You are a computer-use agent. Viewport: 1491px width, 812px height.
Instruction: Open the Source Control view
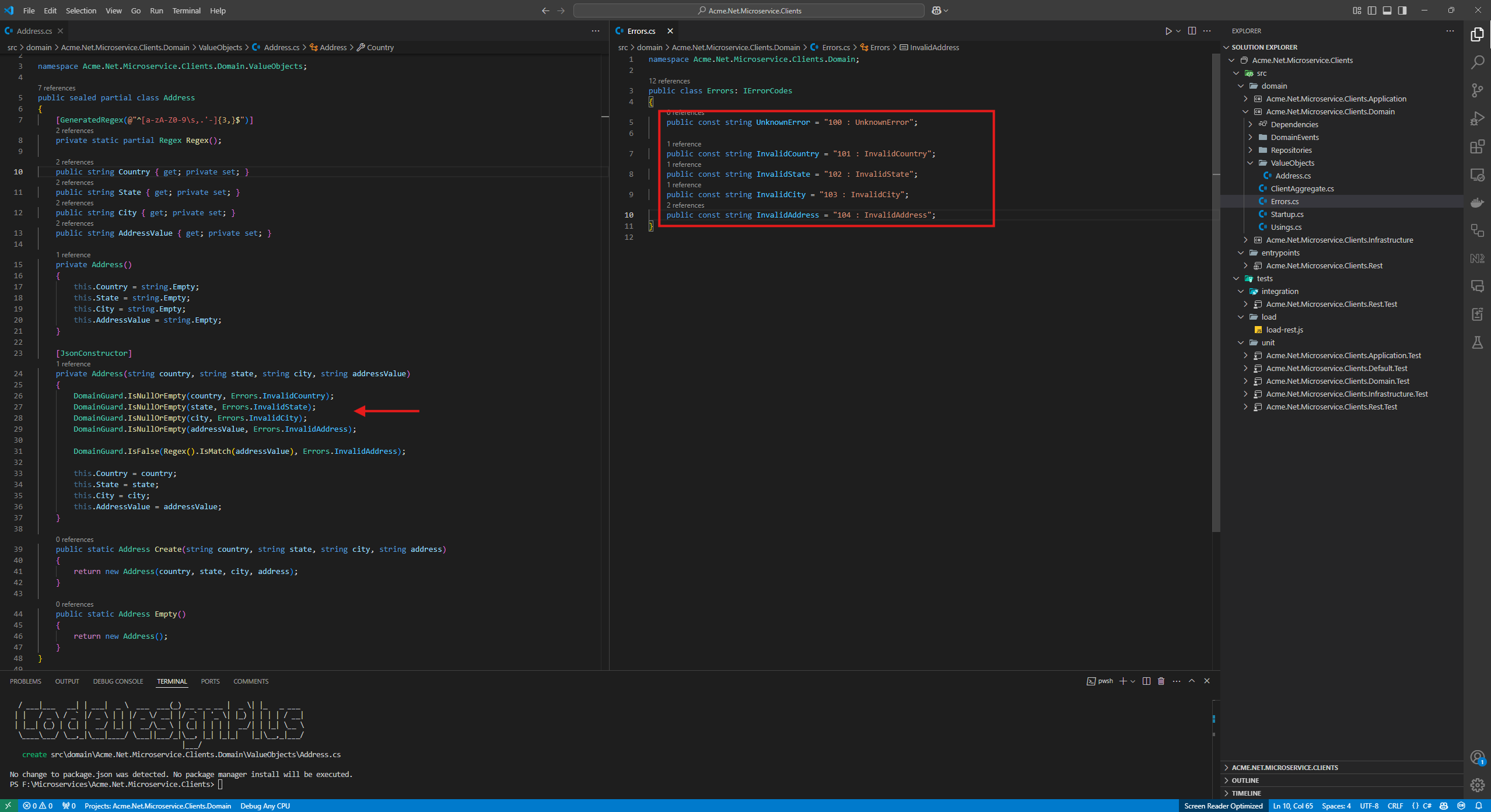click(x=1477, y=90)
